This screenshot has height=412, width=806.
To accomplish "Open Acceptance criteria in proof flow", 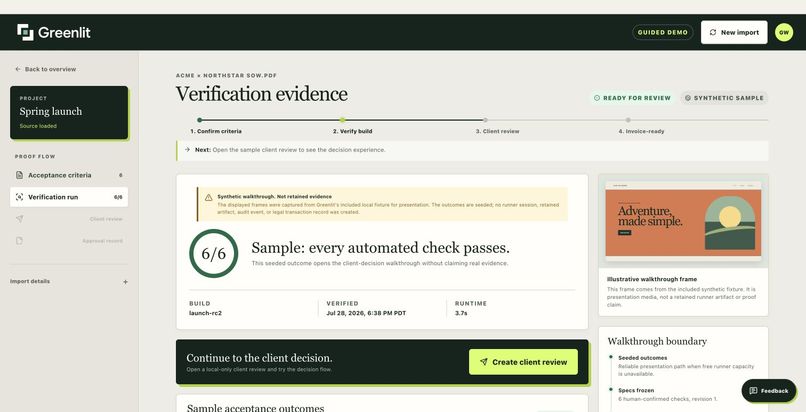I will pos(69,175).
